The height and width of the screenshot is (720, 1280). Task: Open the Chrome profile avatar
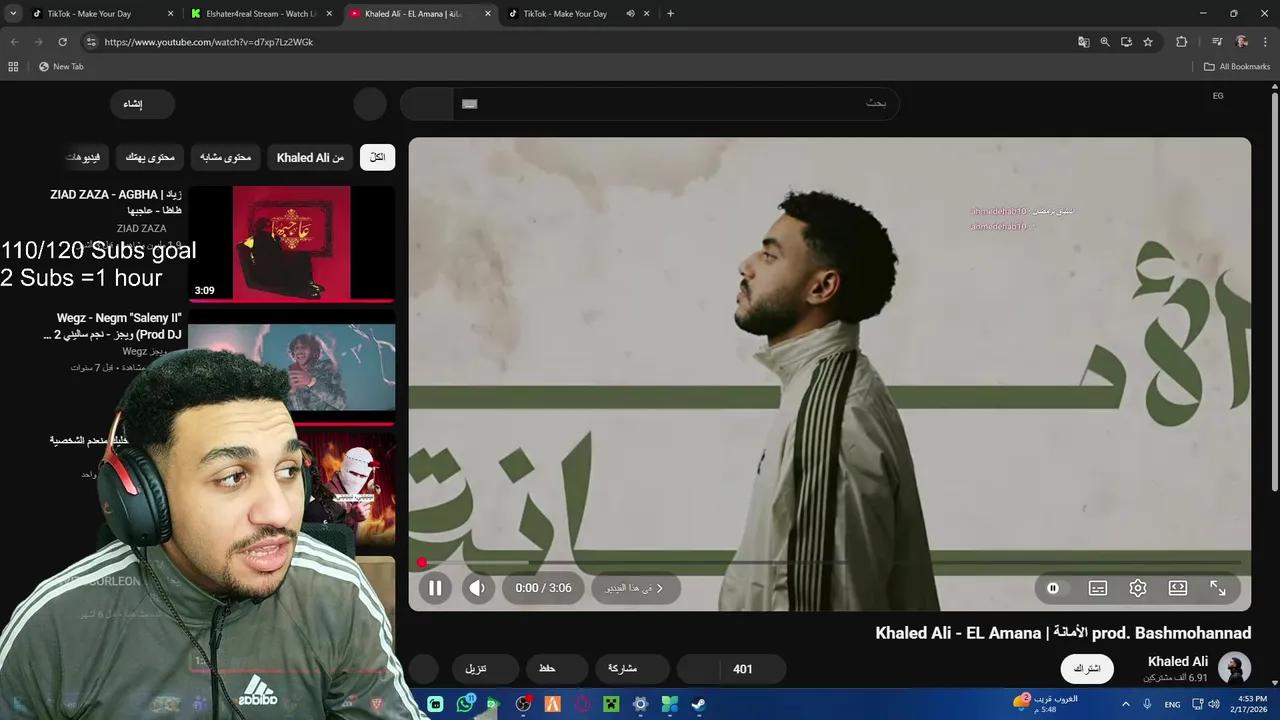click(x=1242, y=42)
